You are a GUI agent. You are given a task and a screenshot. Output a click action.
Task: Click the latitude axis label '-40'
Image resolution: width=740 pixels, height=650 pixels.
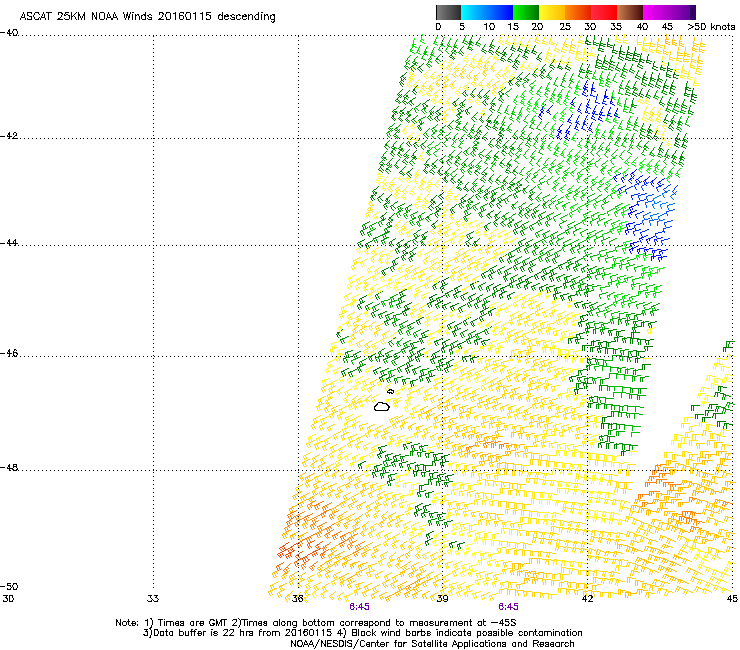click(x=9, y=33)
